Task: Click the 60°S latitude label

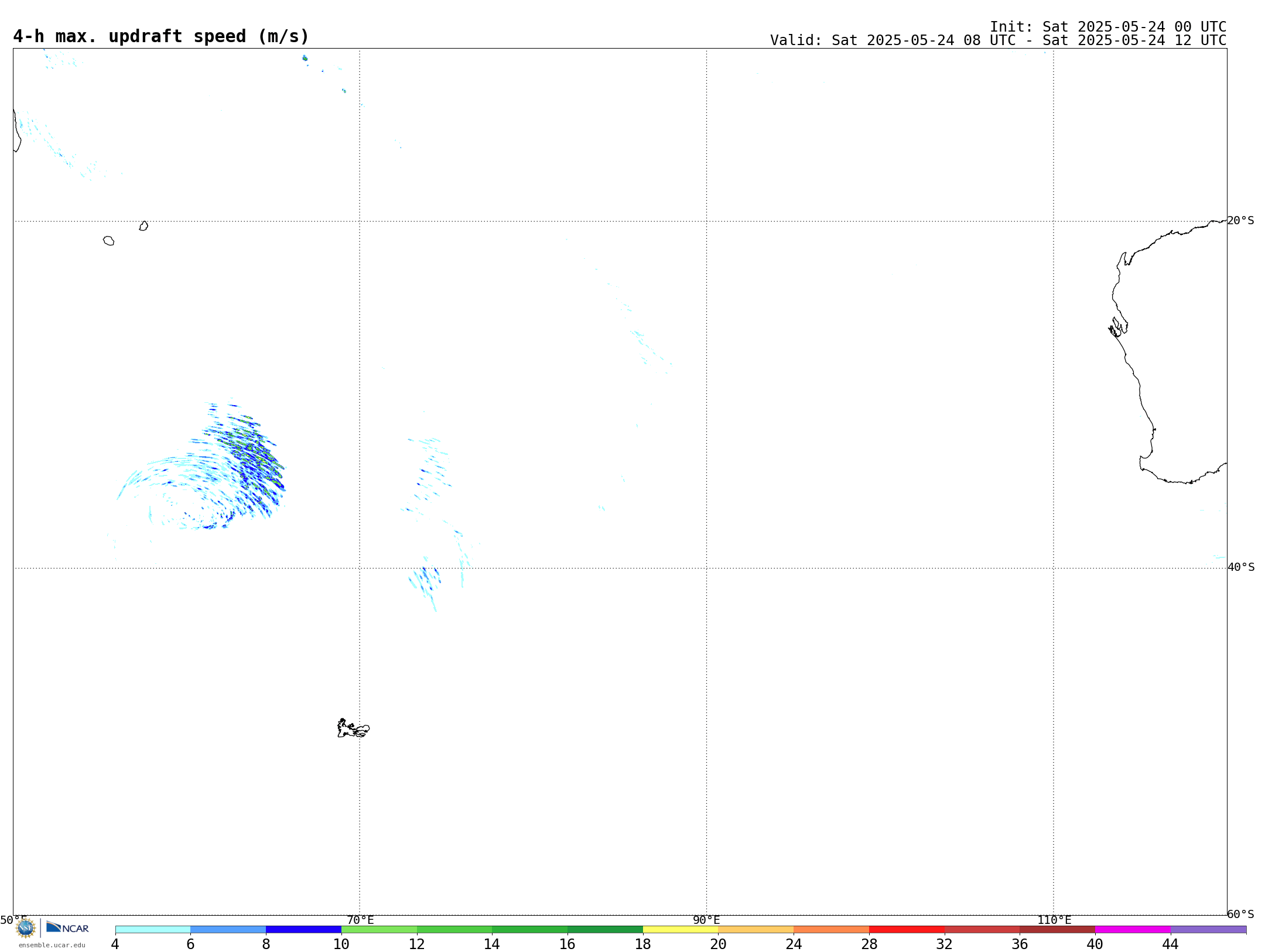Action: (x=1240, y=914)
